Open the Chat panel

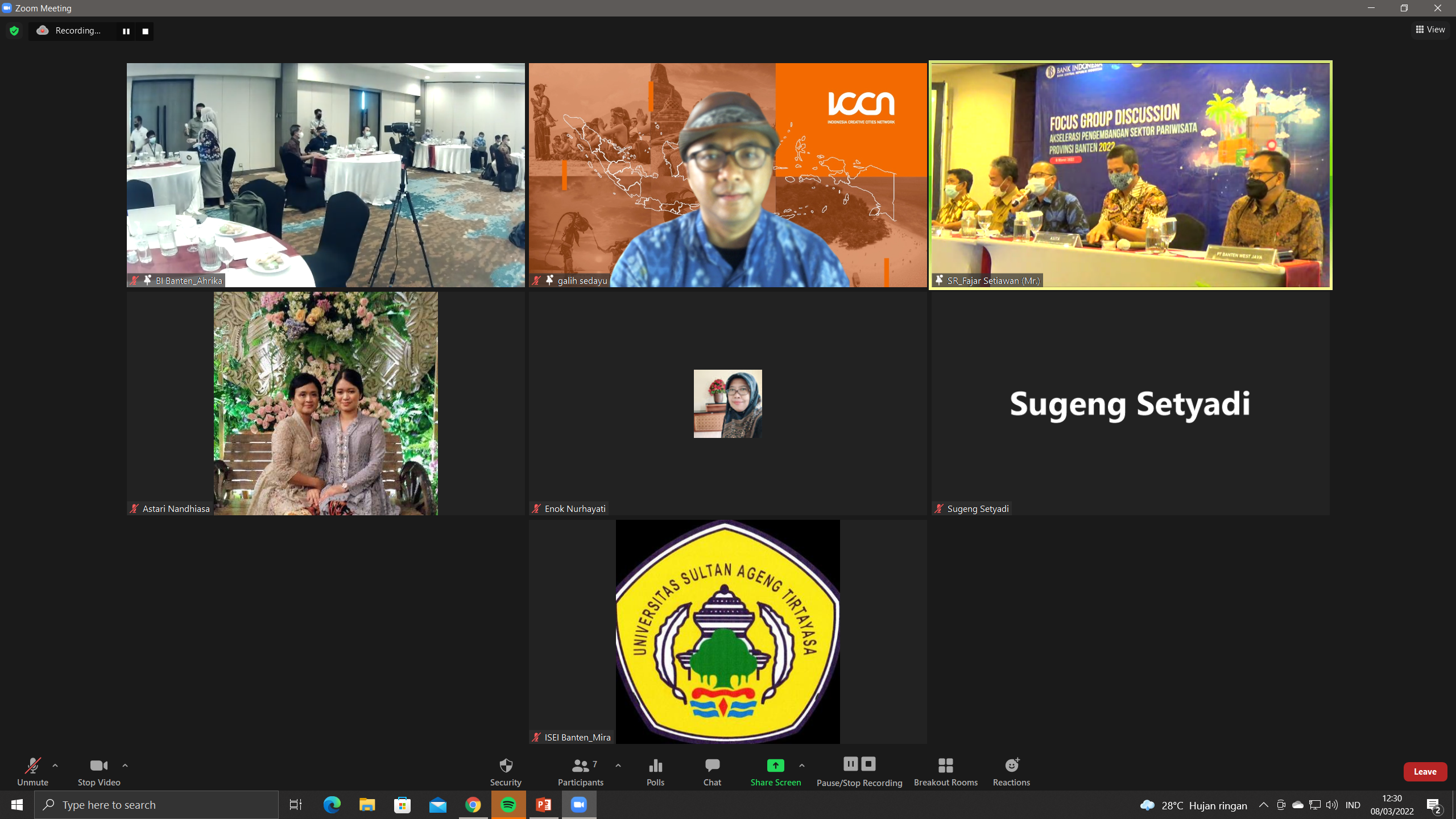tap(712, 771)
